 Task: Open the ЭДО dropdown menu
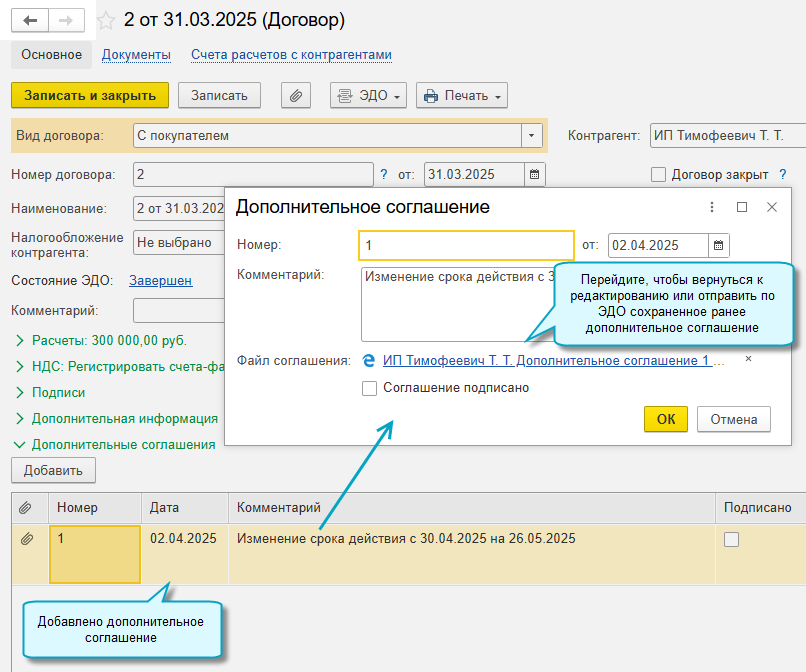click(x=368, y=96)
